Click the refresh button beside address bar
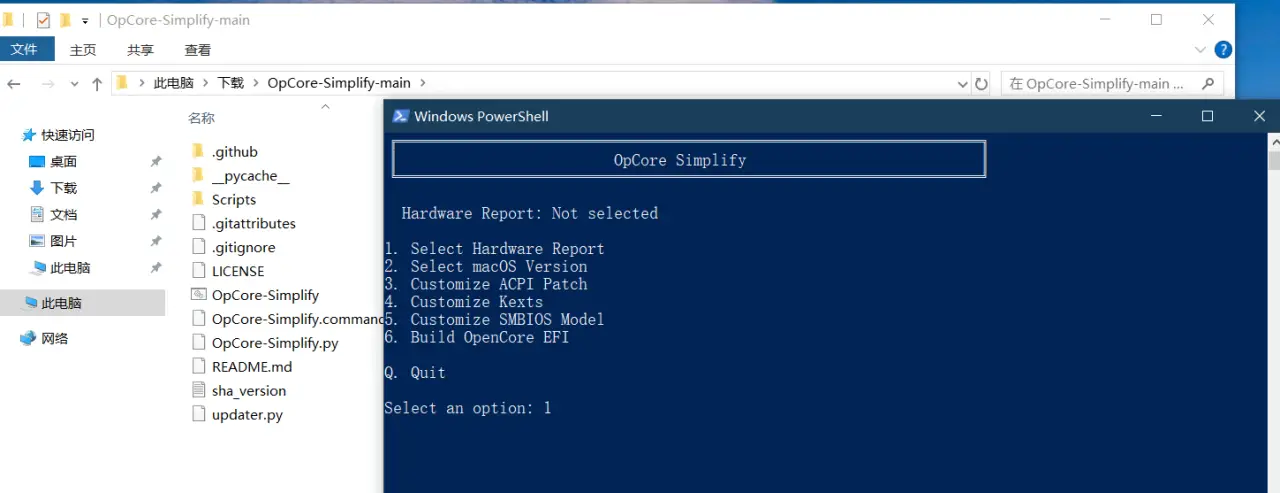 (981, 84)
